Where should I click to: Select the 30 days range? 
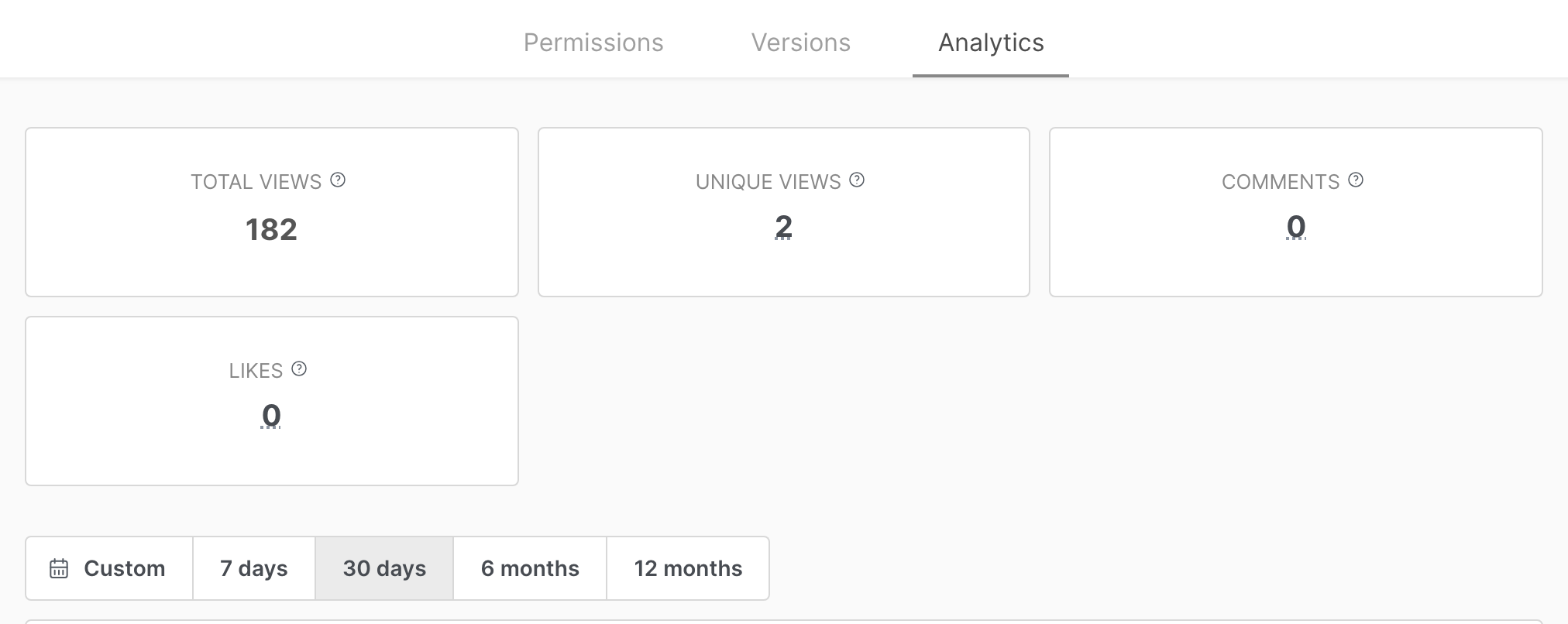(x=384, y=568)
